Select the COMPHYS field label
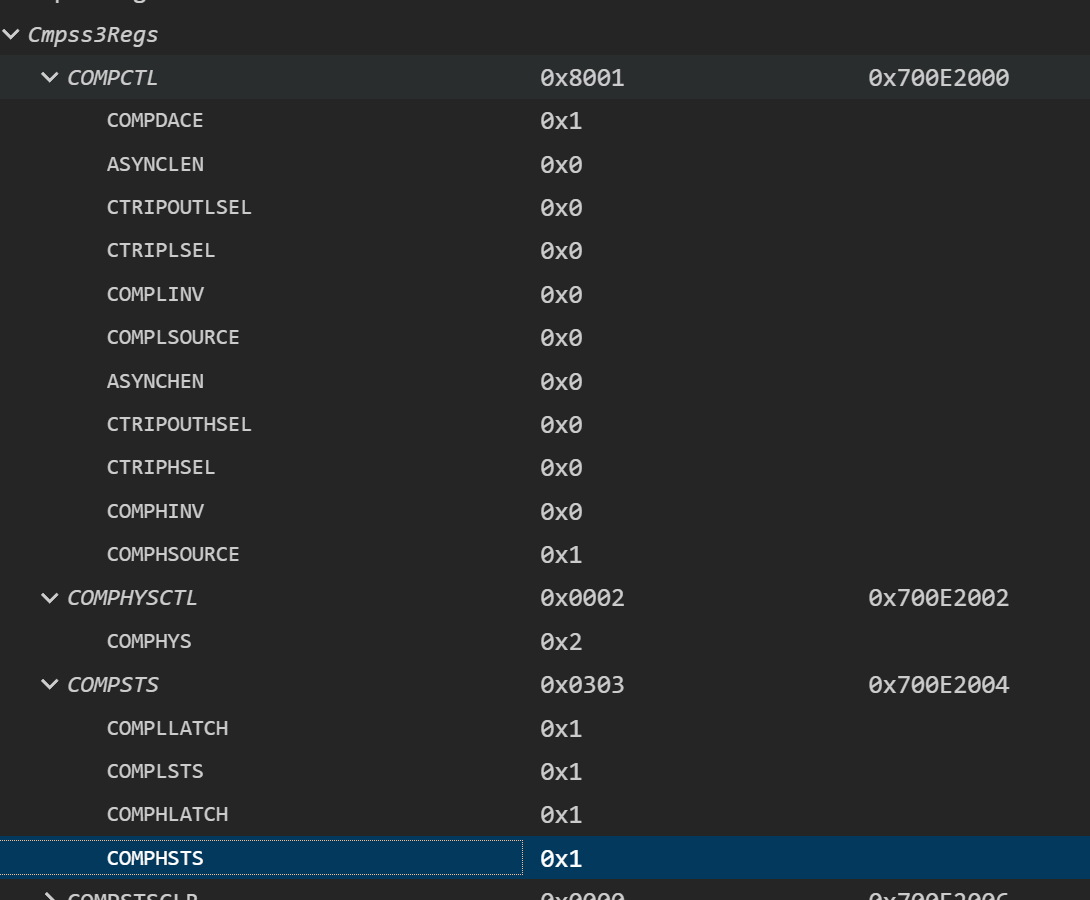Image resolution: width=1090 pixels, height=900 pixels. tap(149, 642)
